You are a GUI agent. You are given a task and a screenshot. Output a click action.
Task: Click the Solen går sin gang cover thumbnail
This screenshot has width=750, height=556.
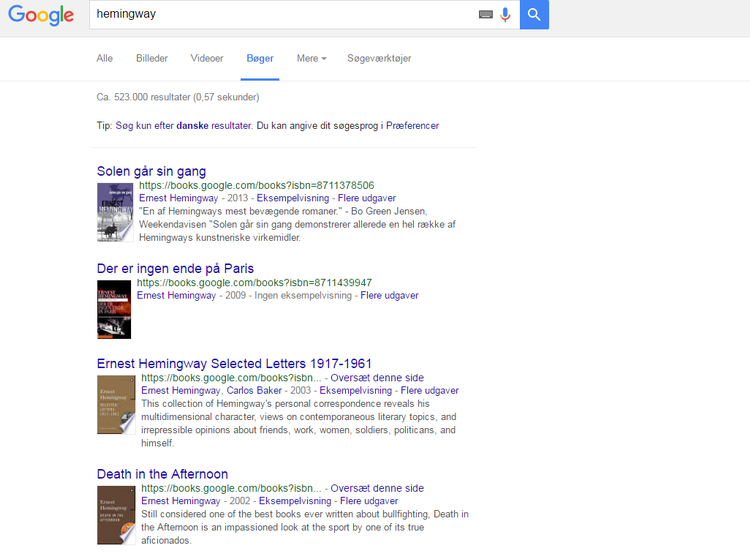click(115, 212)
